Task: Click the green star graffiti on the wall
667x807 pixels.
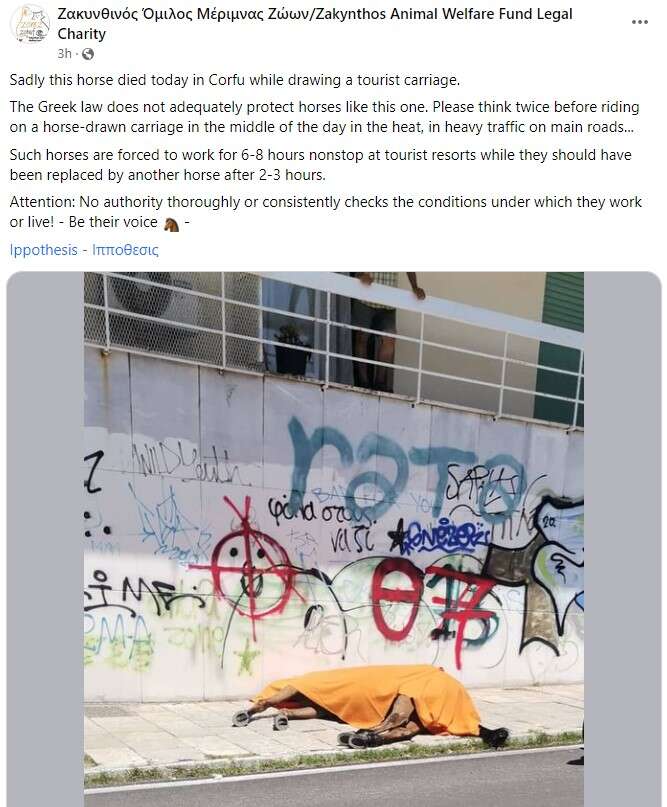Action: point(247,657)
